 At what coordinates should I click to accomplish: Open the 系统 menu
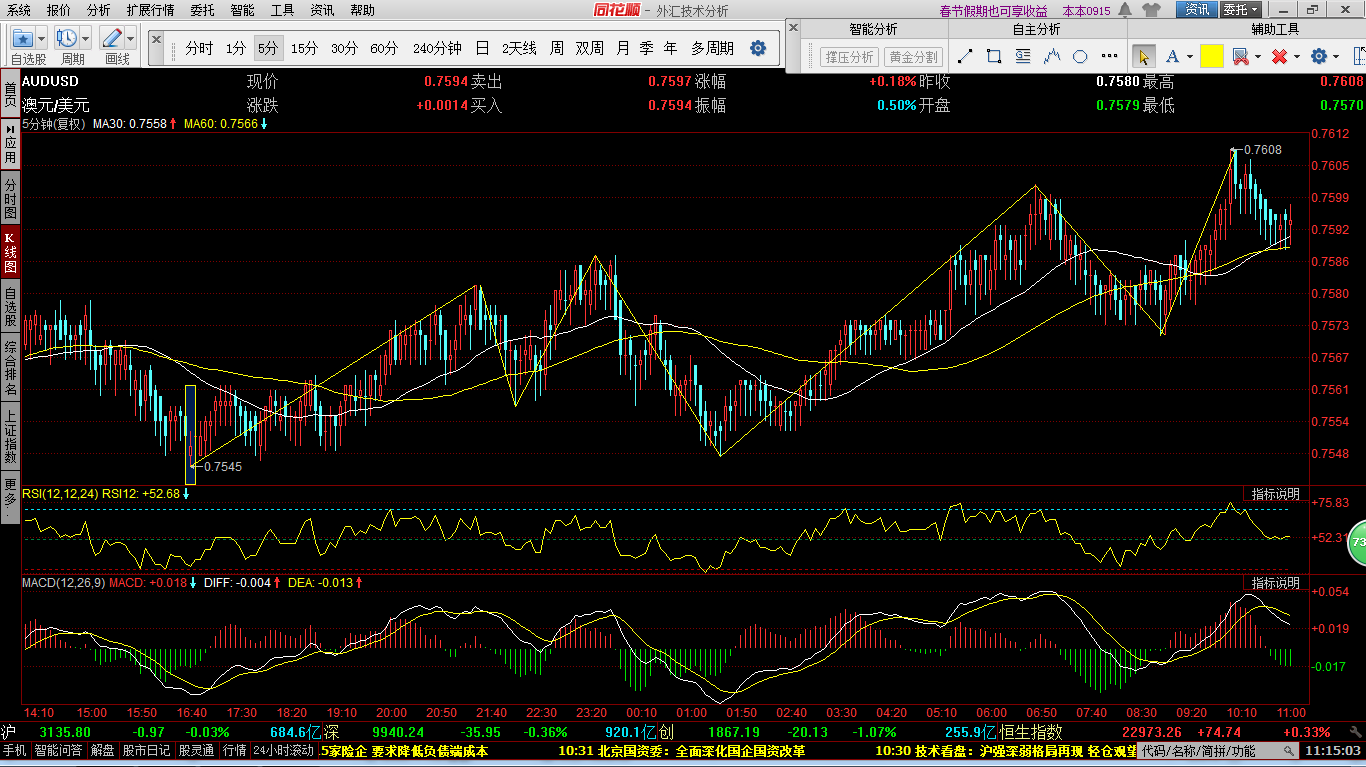click(18, 10)
